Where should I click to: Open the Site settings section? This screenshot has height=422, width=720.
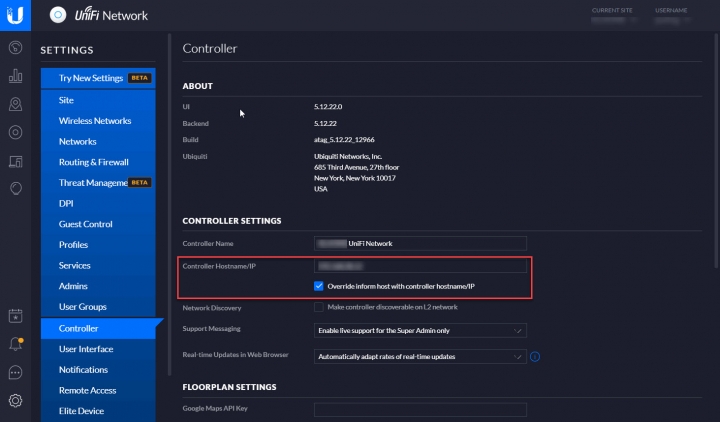click(x=98, y=100)
